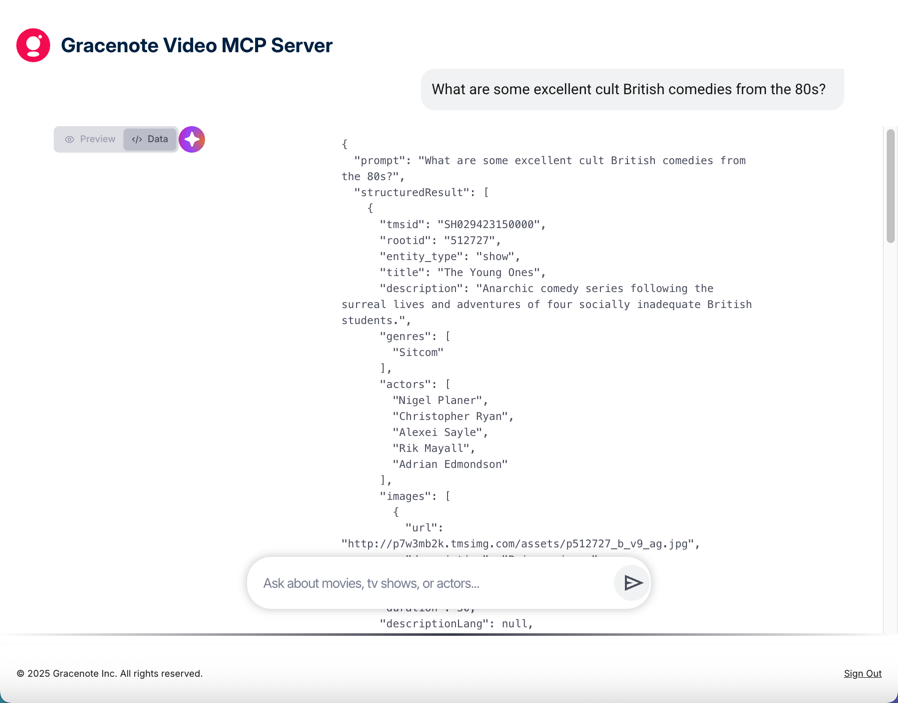Click the purple sparkle AI icon
Screen dimensions: 898x703
click(192, 139)
